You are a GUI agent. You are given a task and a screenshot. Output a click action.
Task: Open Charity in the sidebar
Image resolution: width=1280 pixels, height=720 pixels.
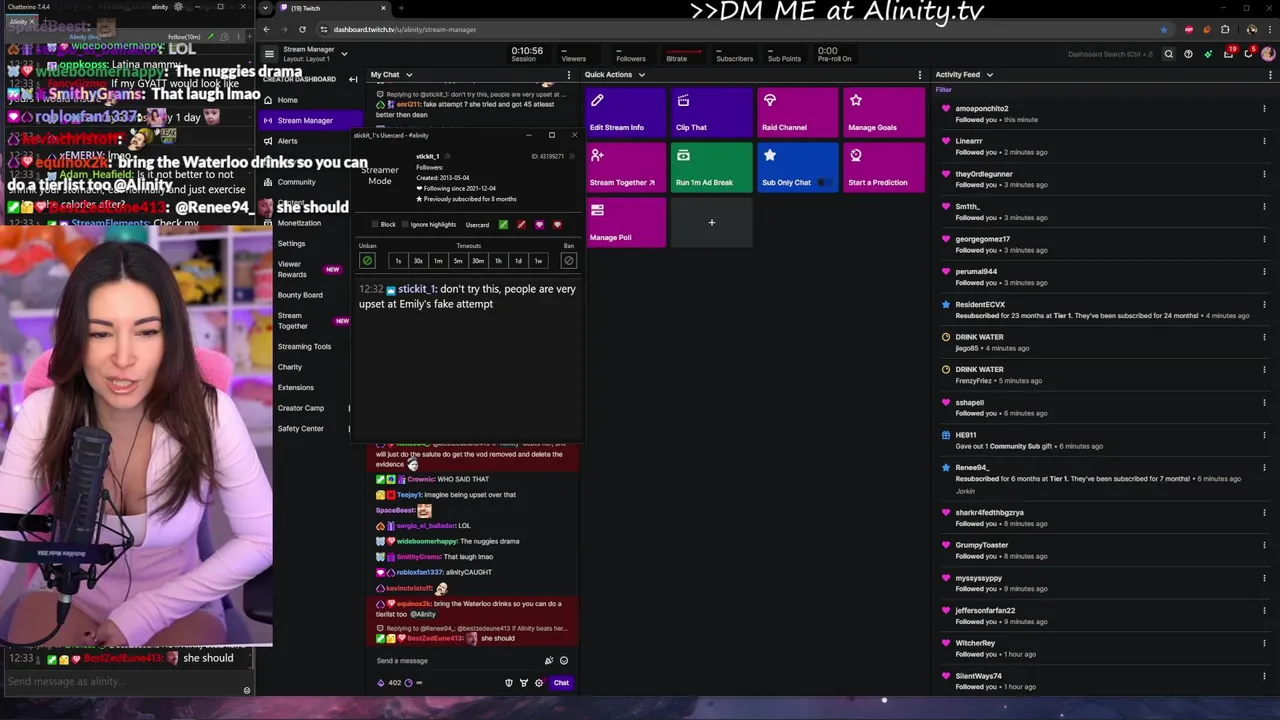289,367
